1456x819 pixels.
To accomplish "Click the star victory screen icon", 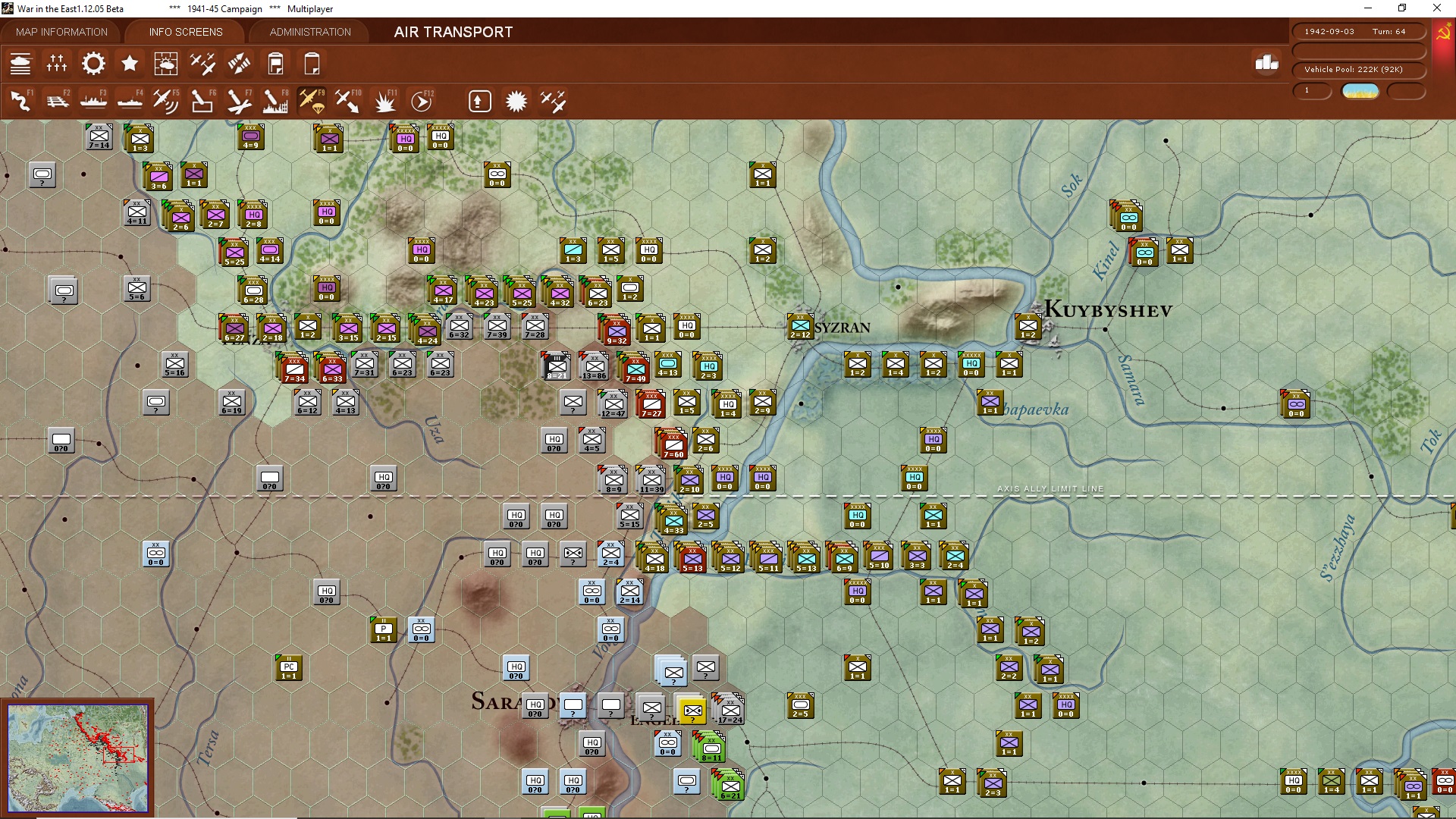I will tap(130, 64).
